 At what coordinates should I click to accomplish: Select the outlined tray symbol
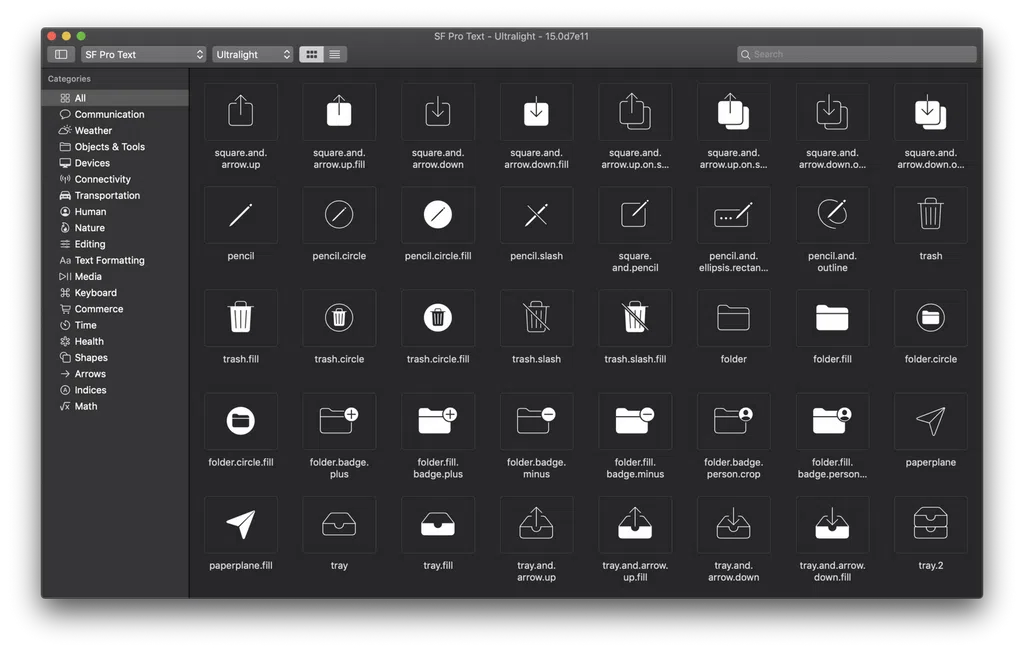pyautogui.click(x=339, y=524)
